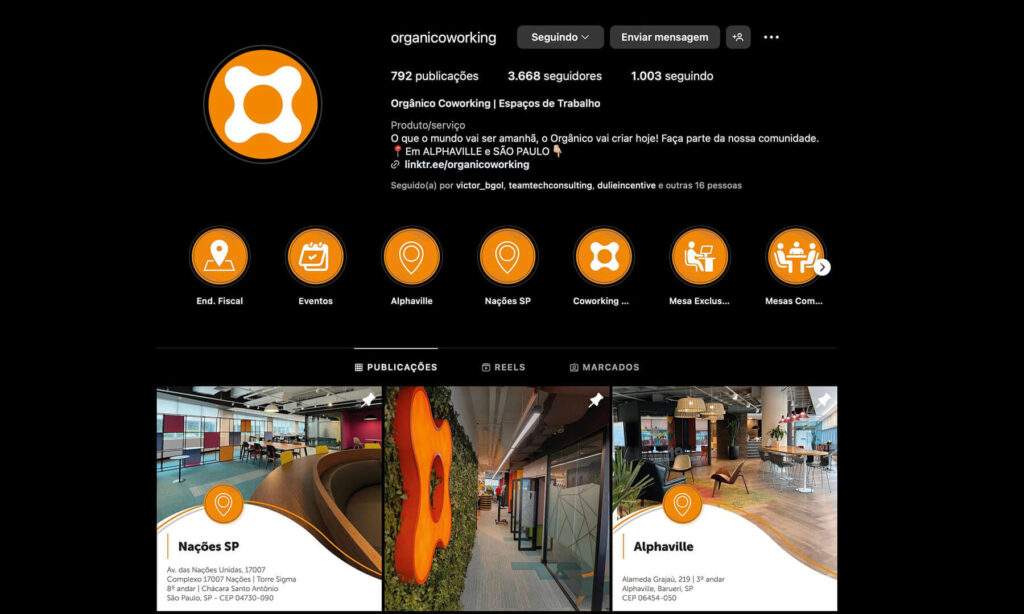
Task: Open the Alphaville story highlight
Action: pos(411,257)
